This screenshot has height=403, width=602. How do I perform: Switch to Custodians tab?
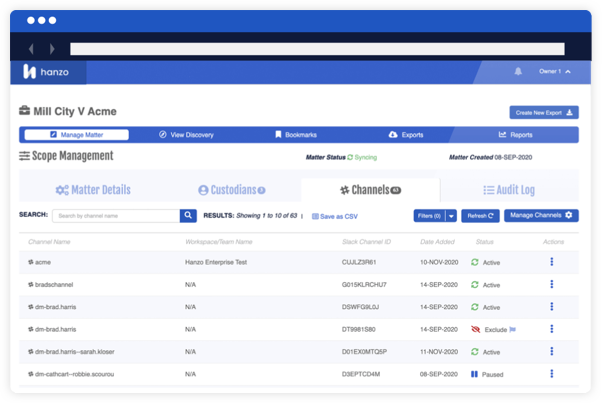pyautogui.click(x=232, y=190)
